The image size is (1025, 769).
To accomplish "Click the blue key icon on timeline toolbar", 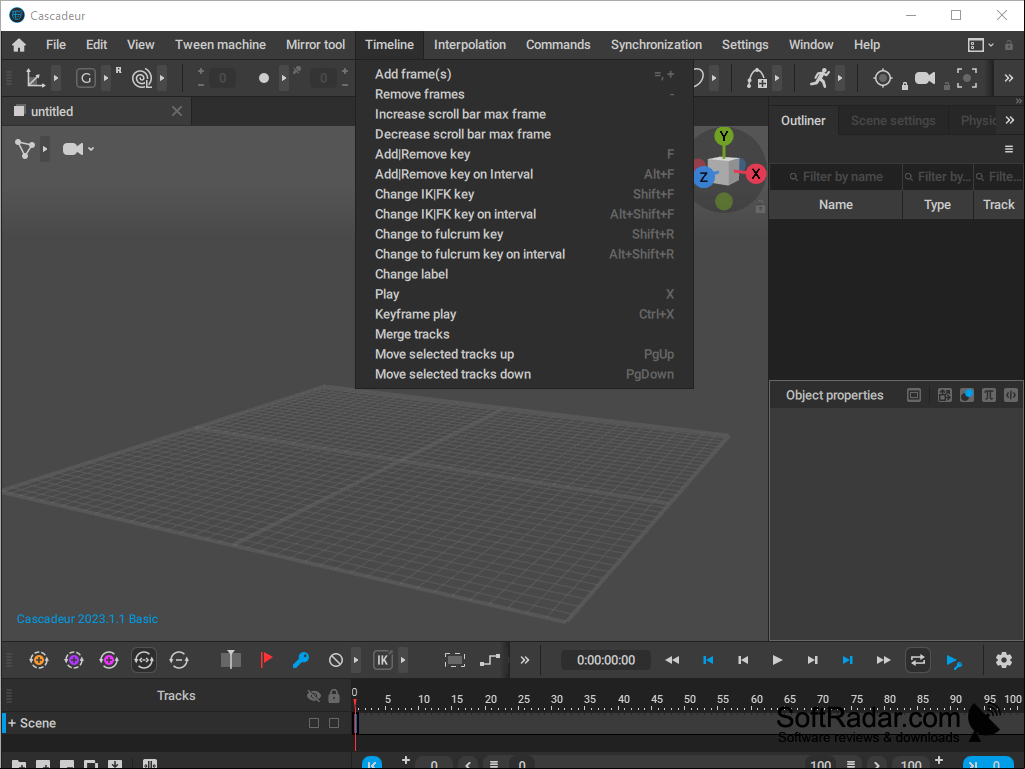I will coord(301,660).
